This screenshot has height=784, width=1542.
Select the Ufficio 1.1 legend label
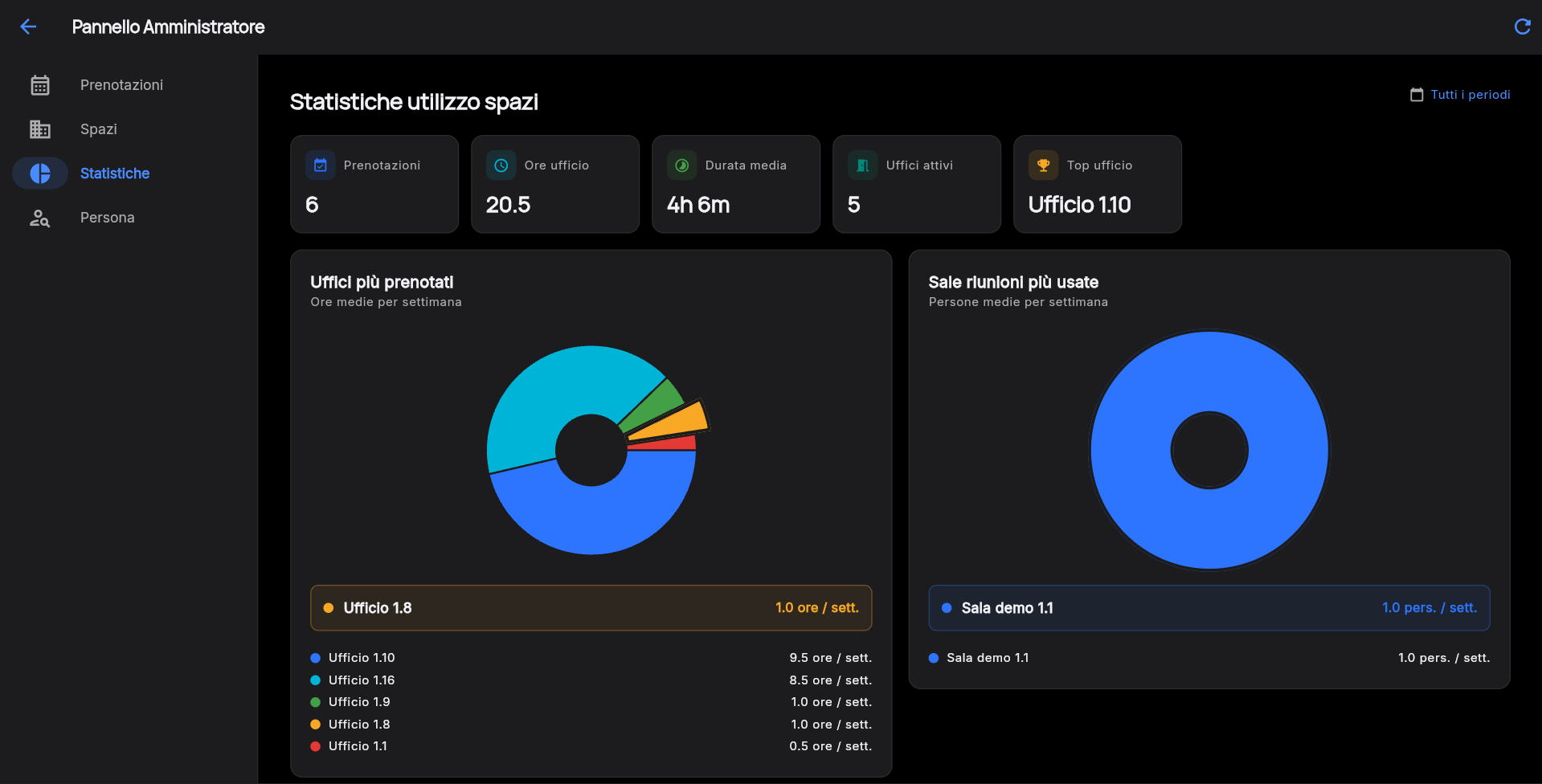click(358, 746)
